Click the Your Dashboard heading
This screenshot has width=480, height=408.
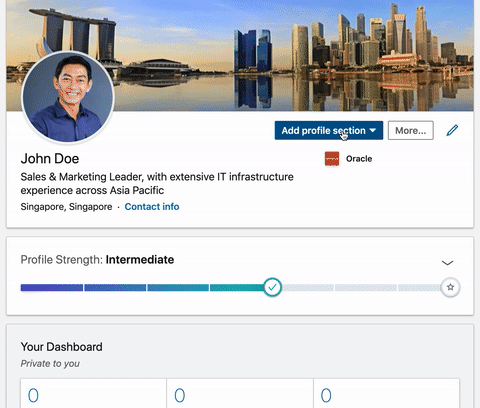[x=62, y=347]
